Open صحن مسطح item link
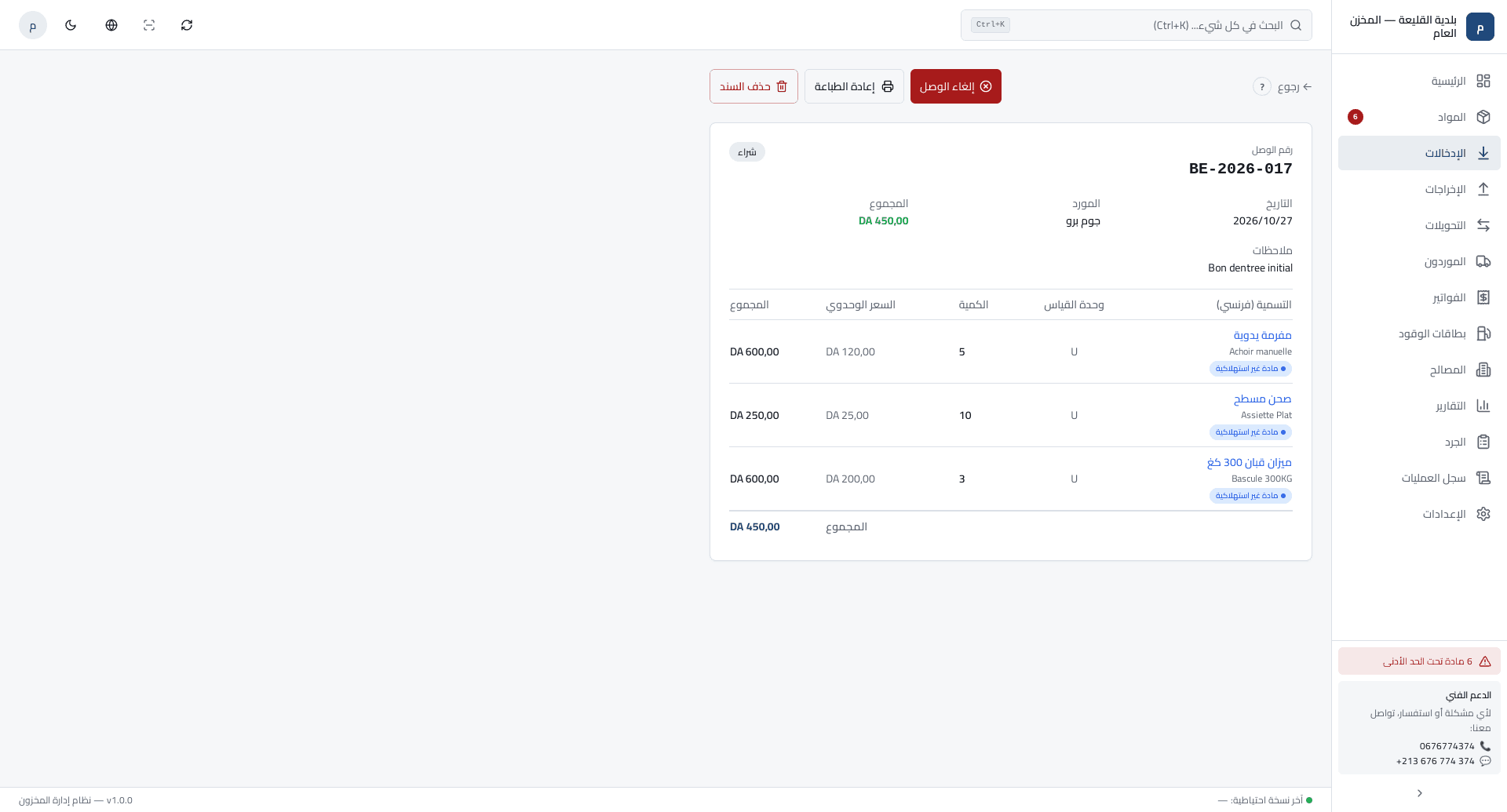The width and height of the screenshot is (1507, 812). coord(1262,399)
